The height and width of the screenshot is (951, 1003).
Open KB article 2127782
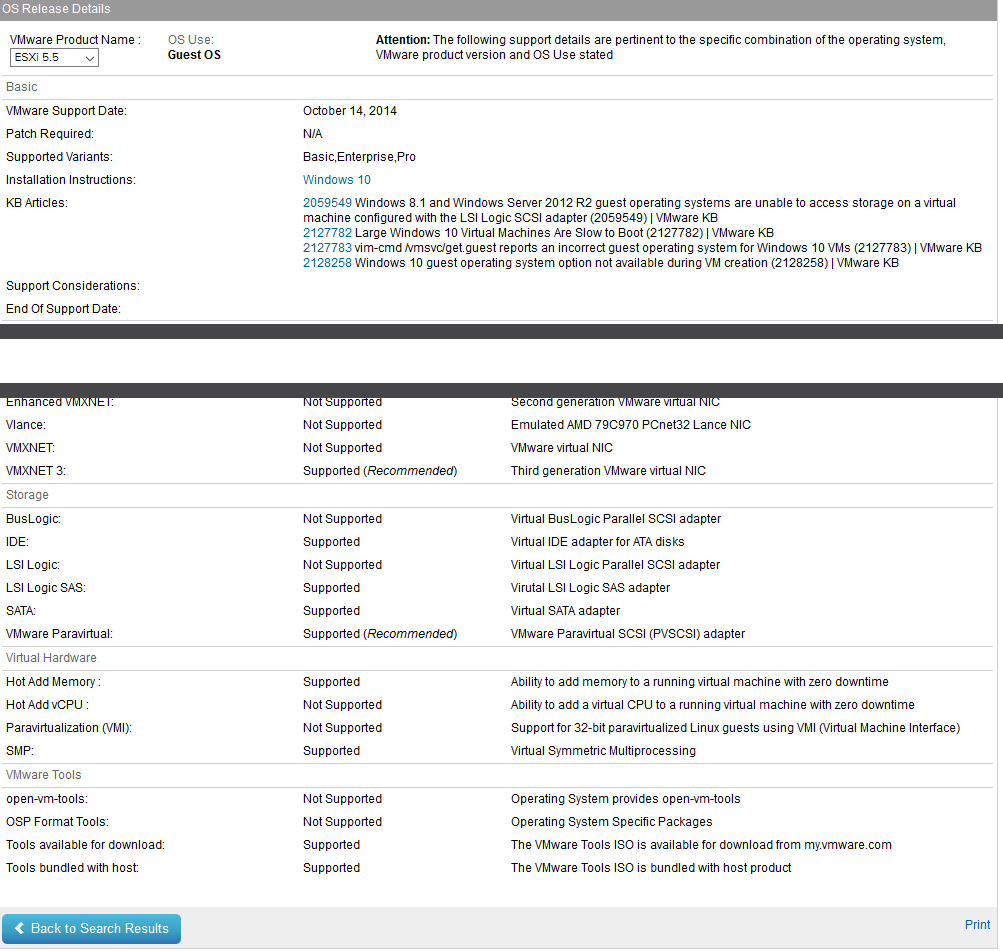pos(327,233)
